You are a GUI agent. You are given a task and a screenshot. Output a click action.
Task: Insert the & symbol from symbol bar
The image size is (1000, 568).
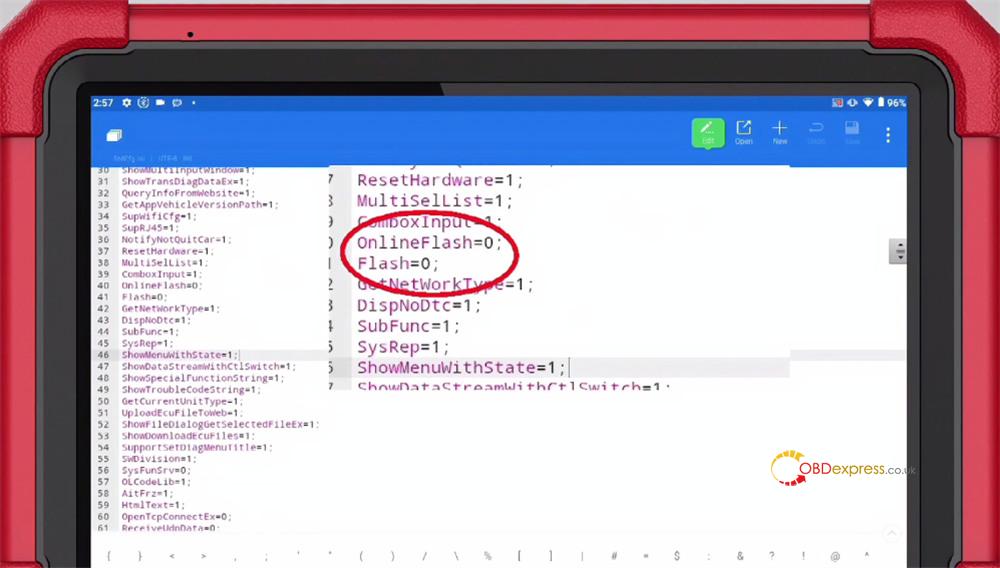click(740, 555)
